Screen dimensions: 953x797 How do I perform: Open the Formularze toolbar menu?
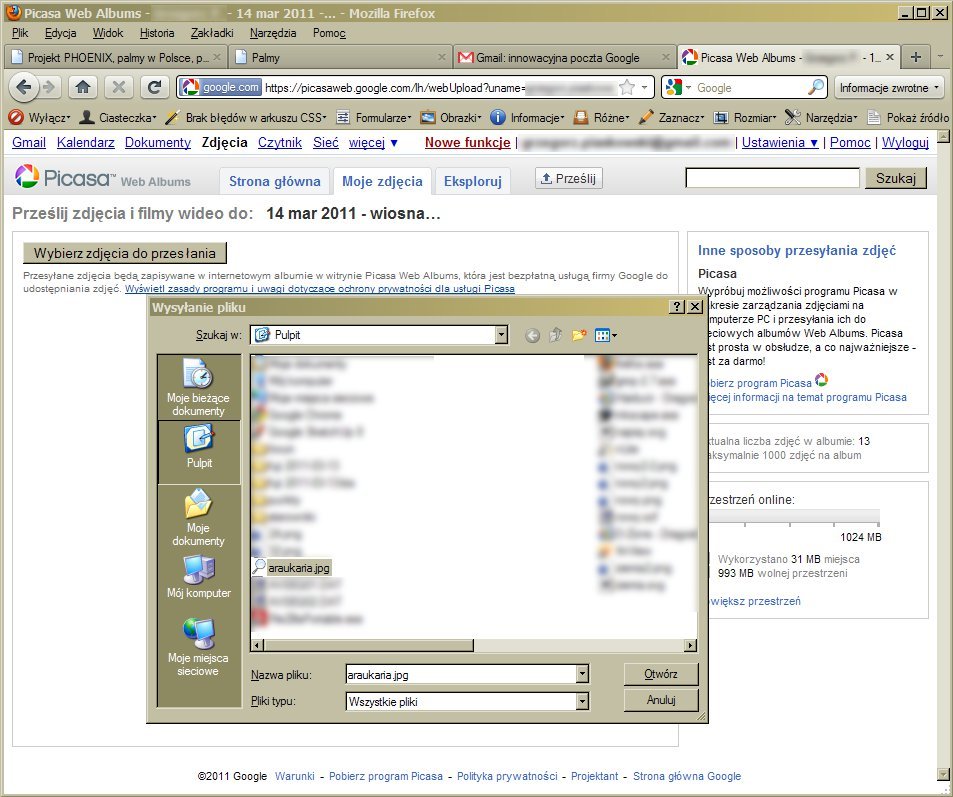click(374, 117)
